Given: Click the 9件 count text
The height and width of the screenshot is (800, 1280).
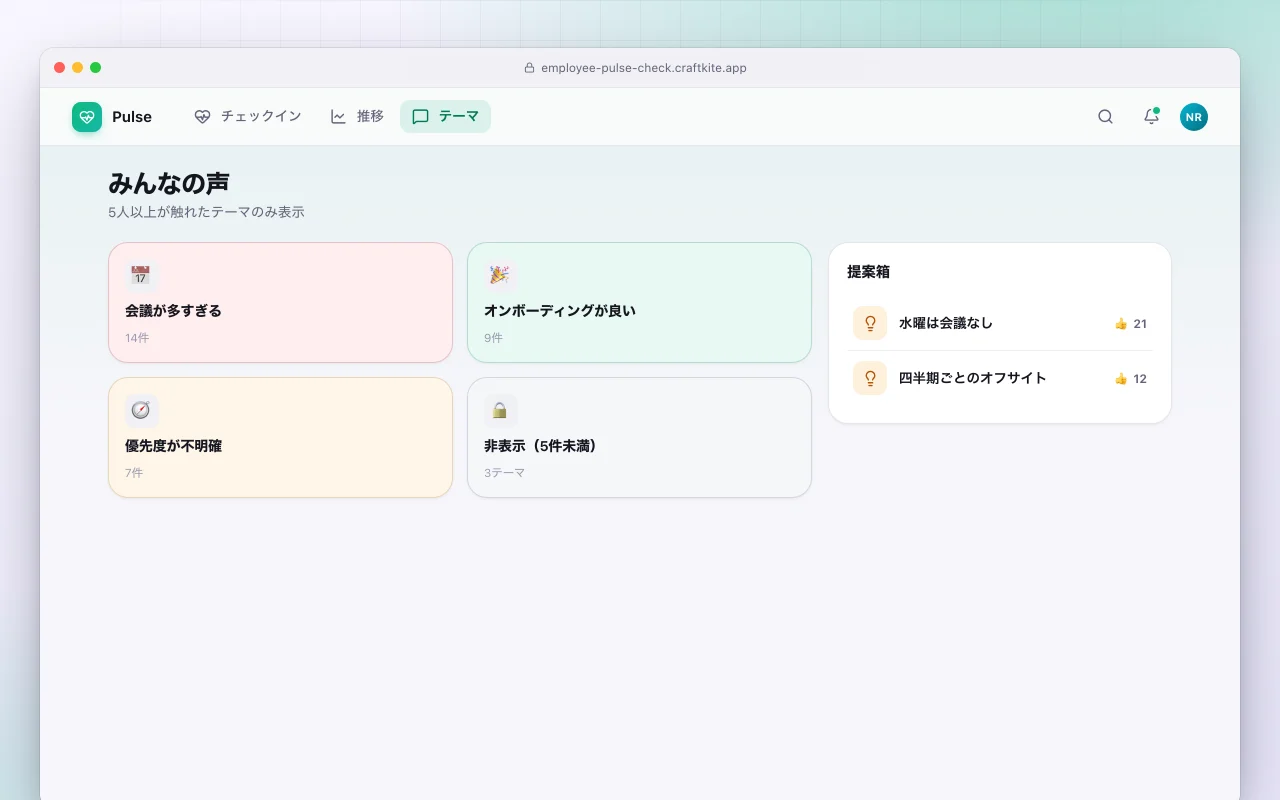Looking at the screenshot, I should (493, 338).
